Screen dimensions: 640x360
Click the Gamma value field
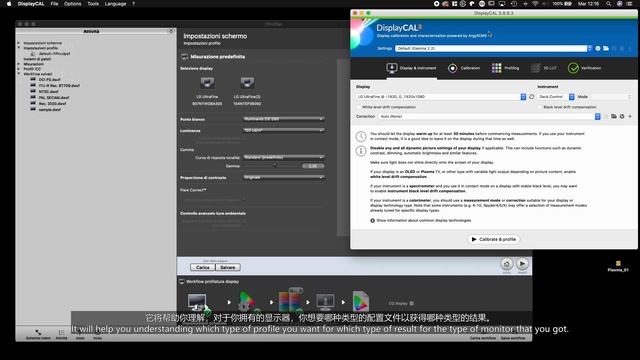313,166
